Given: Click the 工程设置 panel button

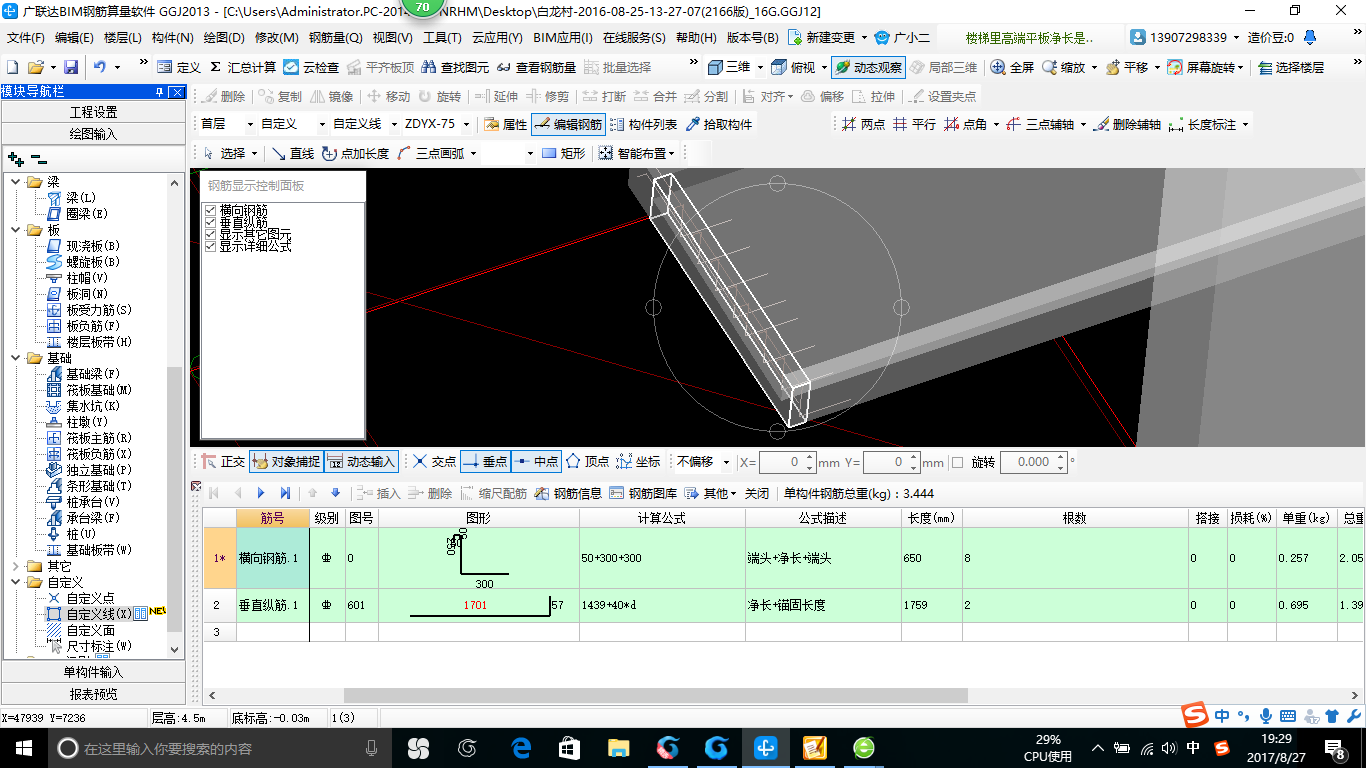Looking at the screenshot, I should 93,112.
